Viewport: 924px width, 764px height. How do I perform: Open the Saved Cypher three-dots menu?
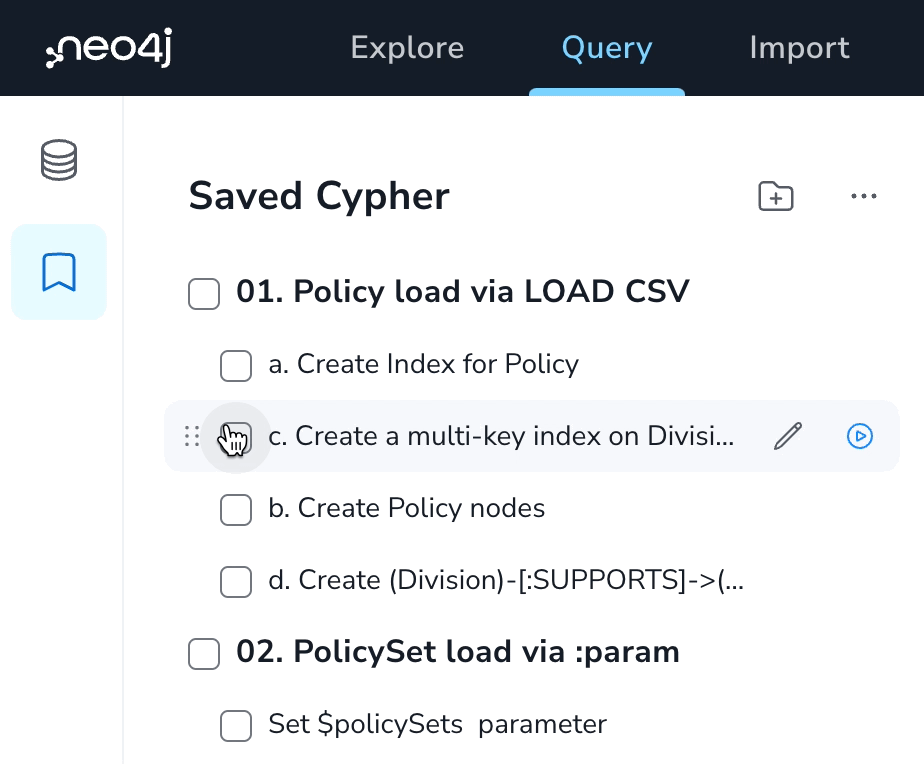point(863,196)
